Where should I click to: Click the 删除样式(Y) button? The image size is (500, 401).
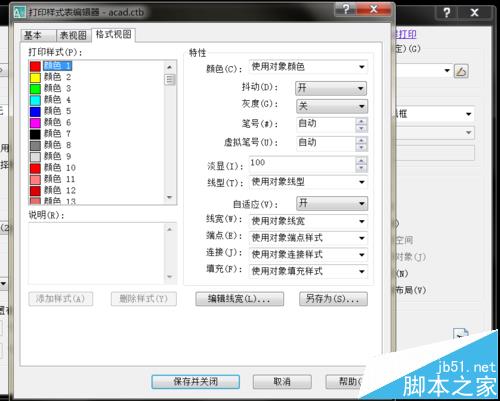tap(144, 299)
